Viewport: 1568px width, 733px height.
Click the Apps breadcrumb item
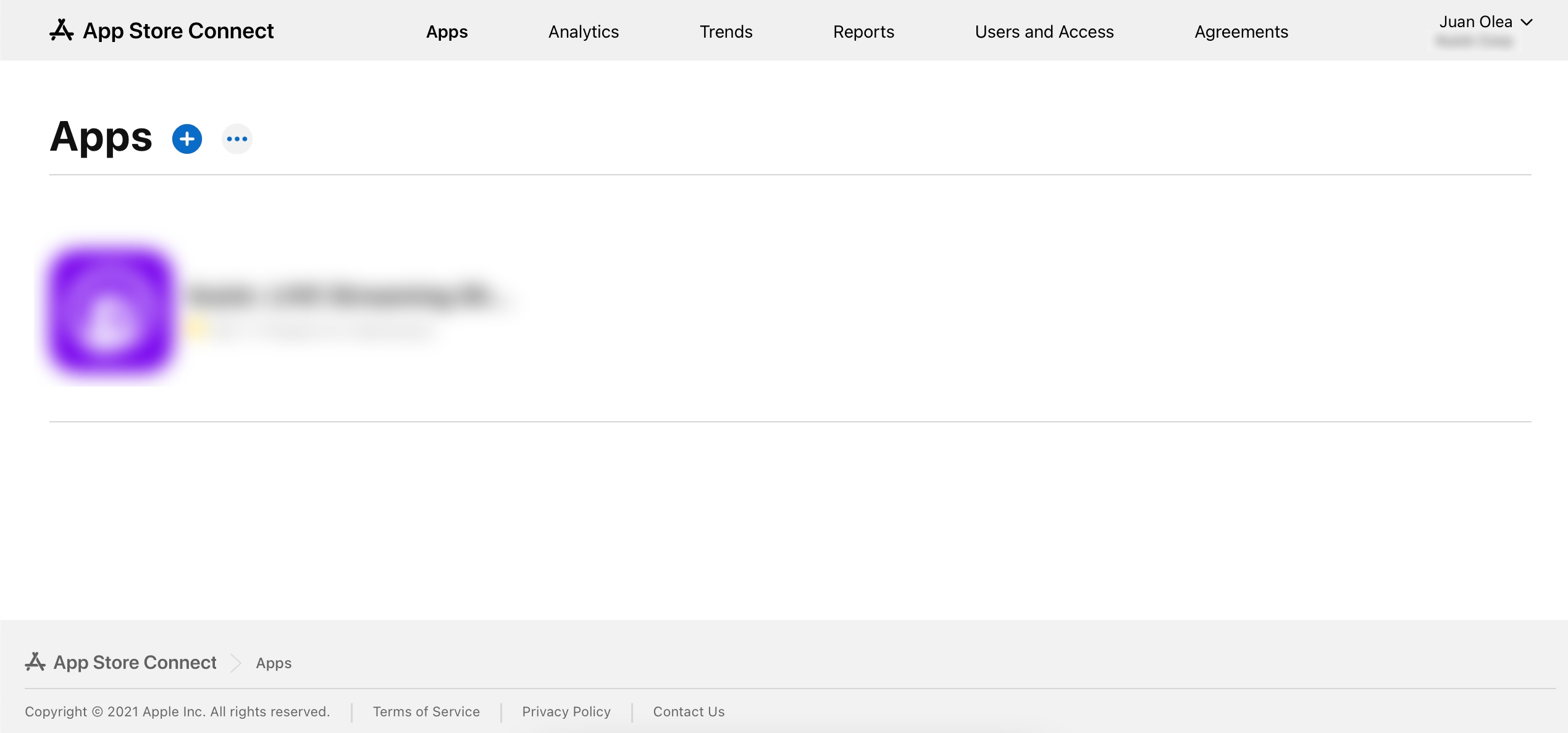274,663
